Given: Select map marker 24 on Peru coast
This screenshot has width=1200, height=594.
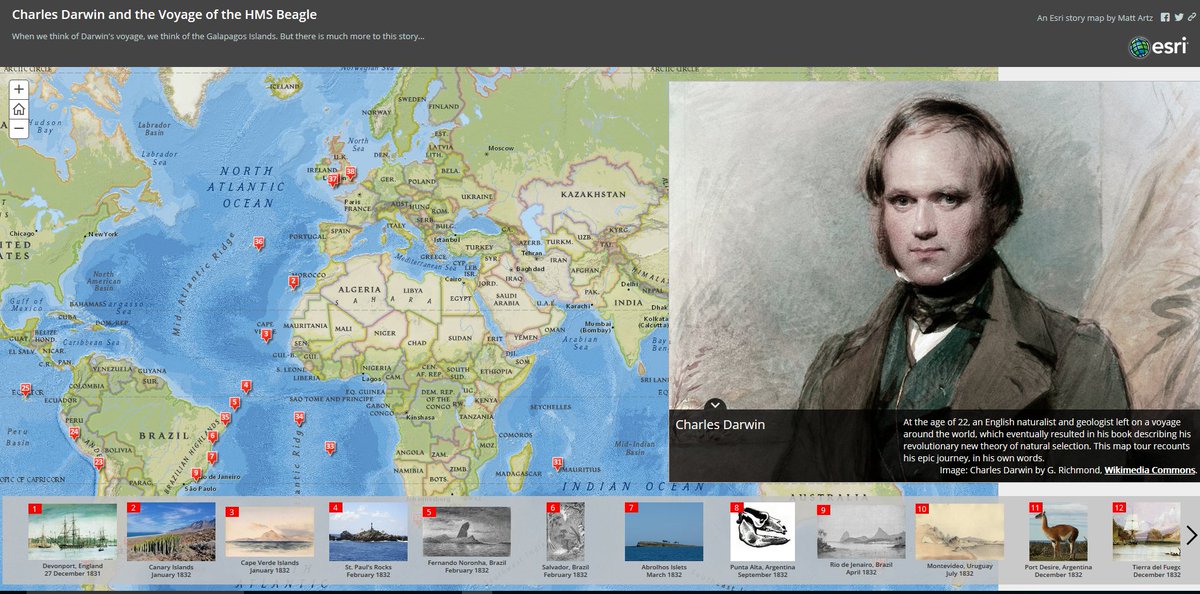Looking at the screenshot, I should pyautogui.click(x=74, y=434).
